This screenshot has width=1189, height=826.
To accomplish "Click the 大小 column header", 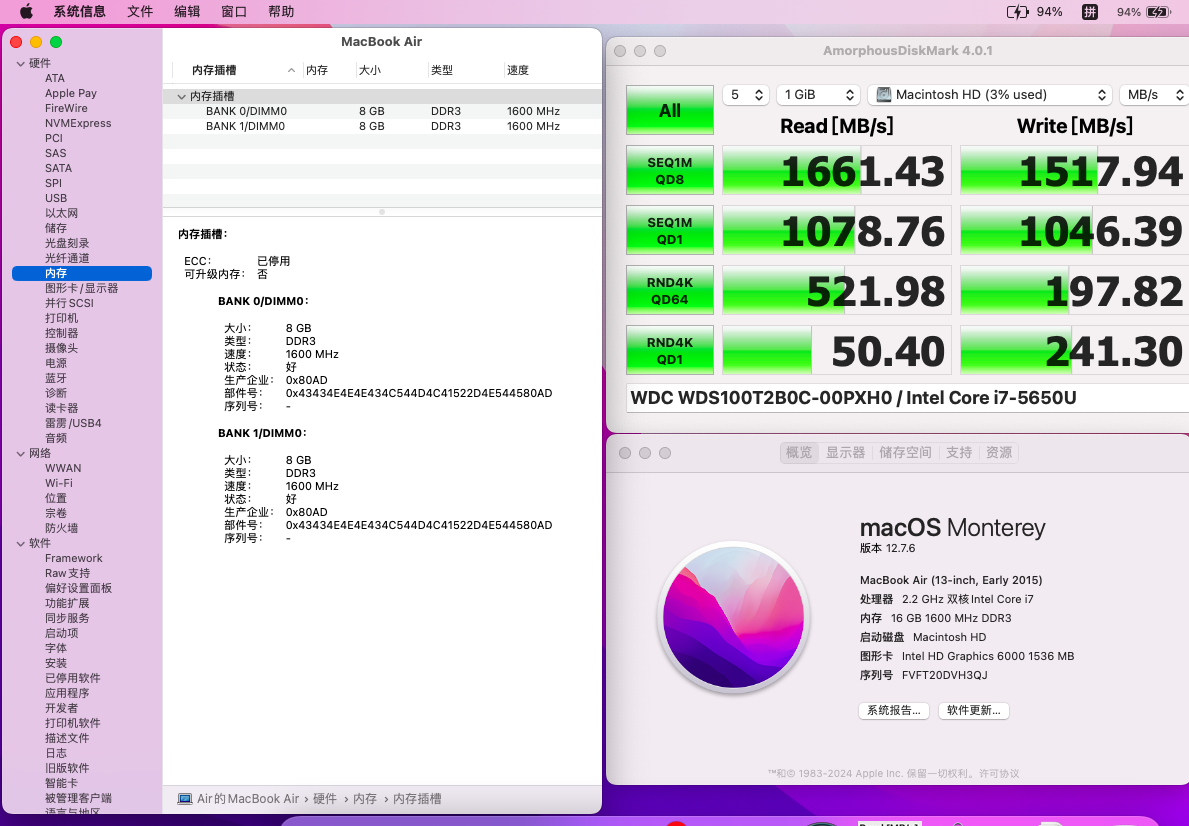I will coord(370,70).
